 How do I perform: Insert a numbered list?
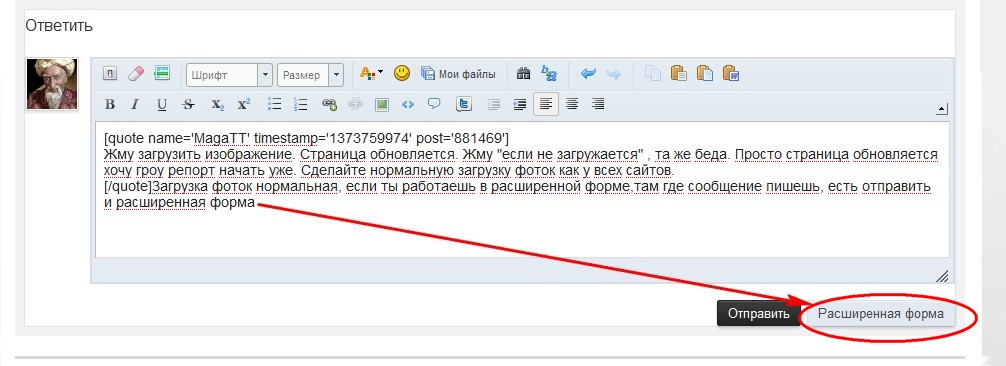(x=300, y=104)
